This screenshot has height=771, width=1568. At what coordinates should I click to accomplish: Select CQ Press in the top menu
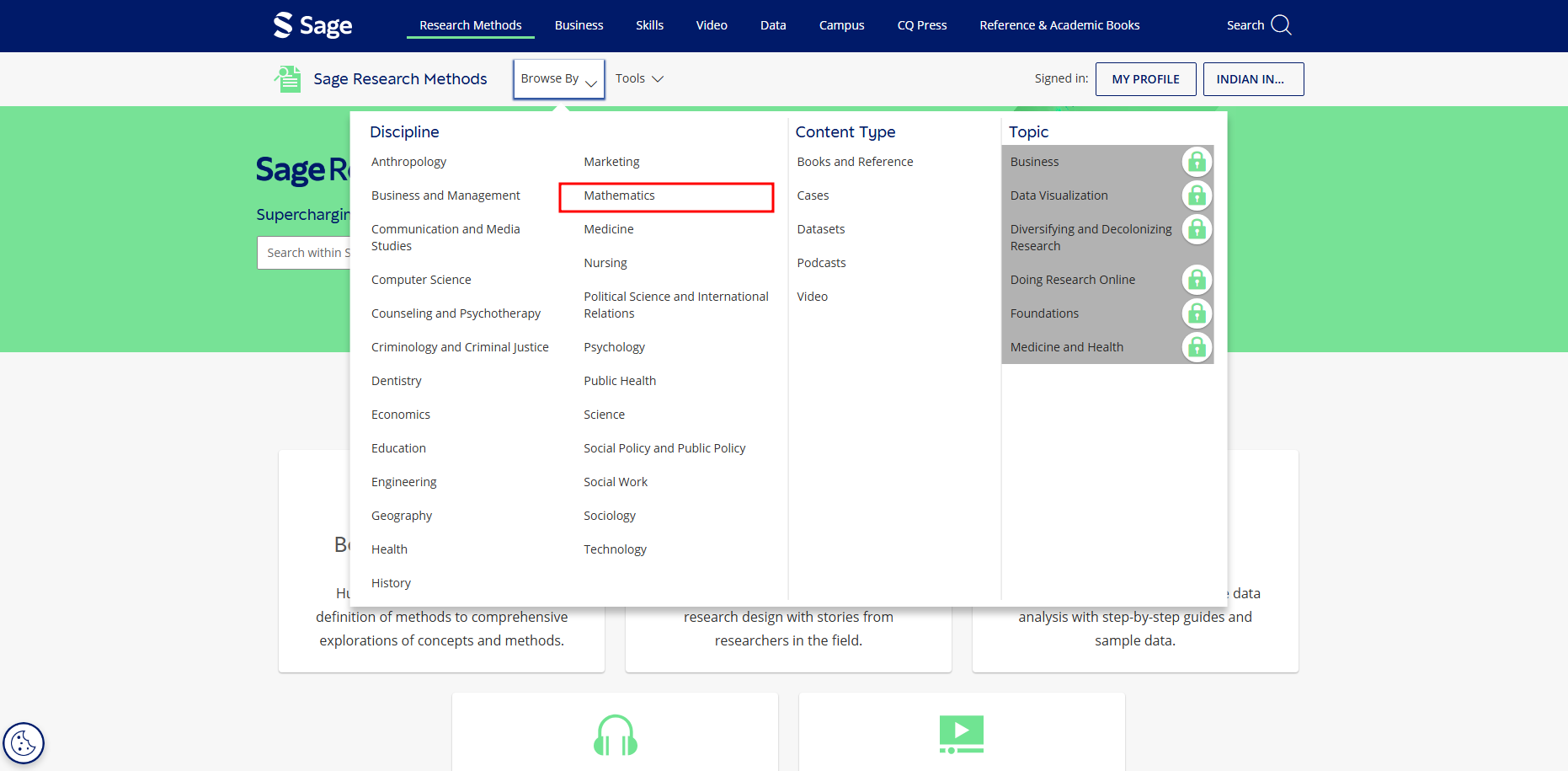pos(921,25)
